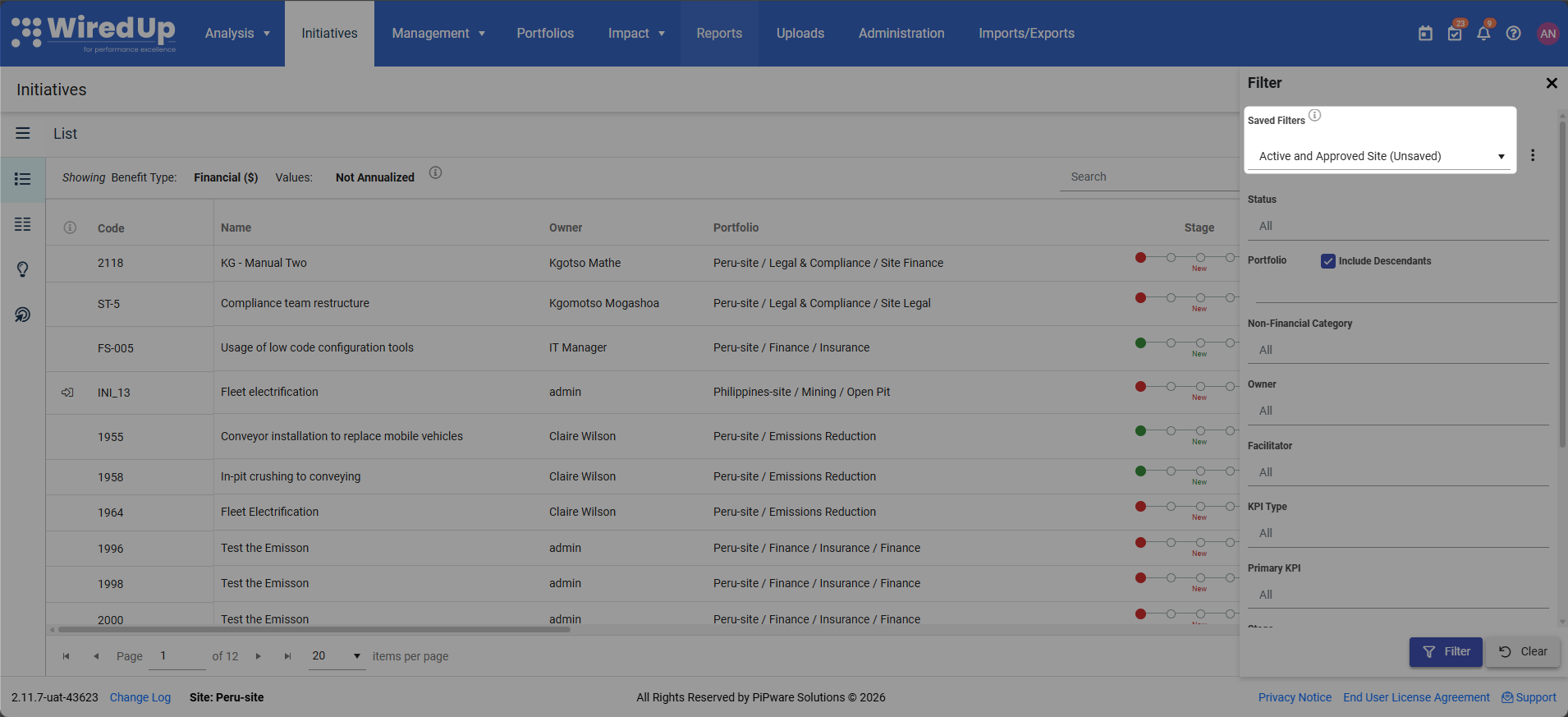Open the lightbulb ideas sidebar icon
1568x717 pixels.
point(23,269)
